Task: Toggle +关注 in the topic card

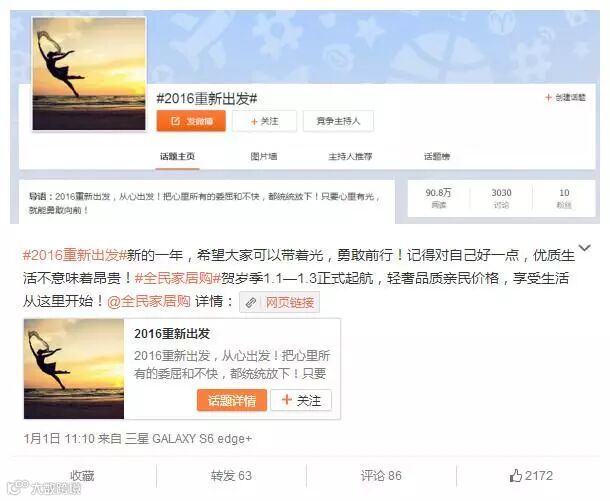Action: 301,400
